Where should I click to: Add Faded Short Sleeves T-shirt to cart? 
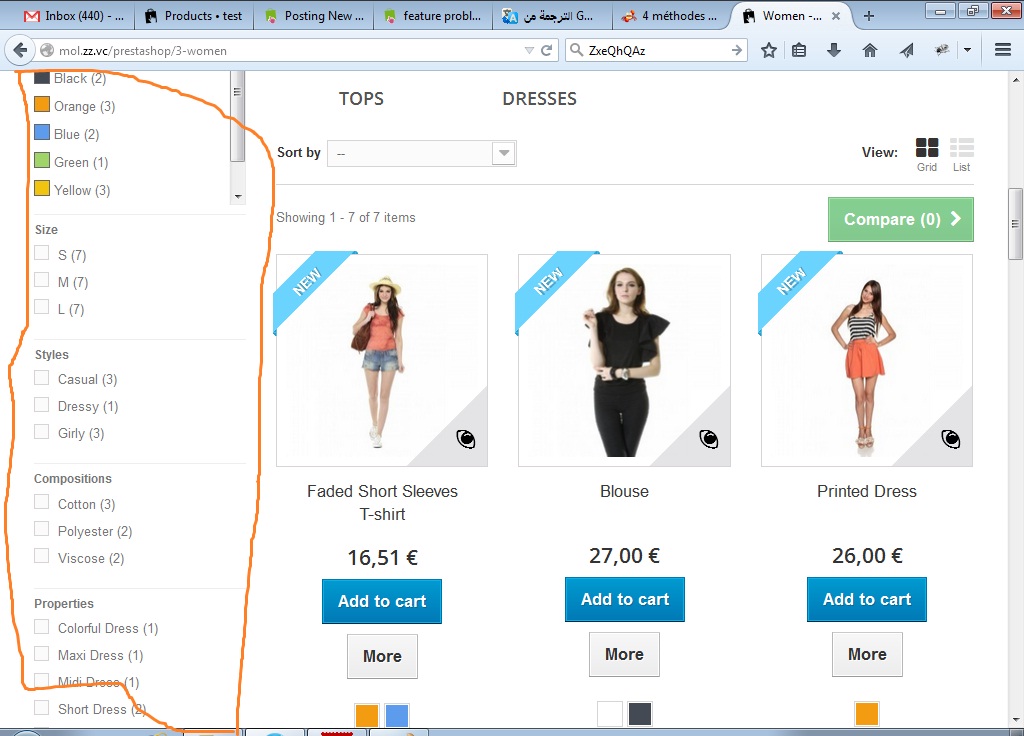382,601
